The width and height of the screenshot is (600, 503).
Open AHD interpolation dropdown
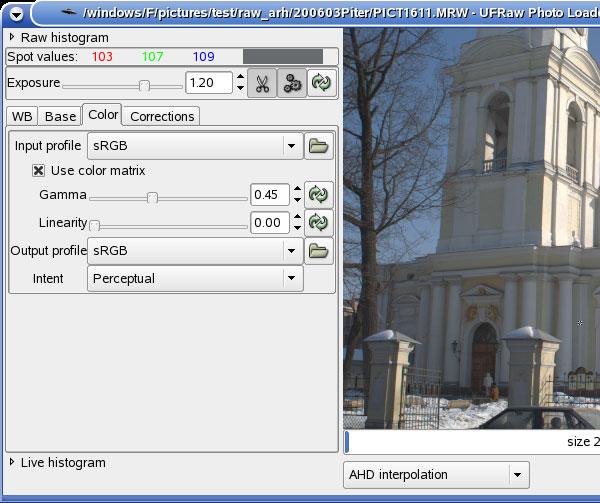click(x=436, y=475)
